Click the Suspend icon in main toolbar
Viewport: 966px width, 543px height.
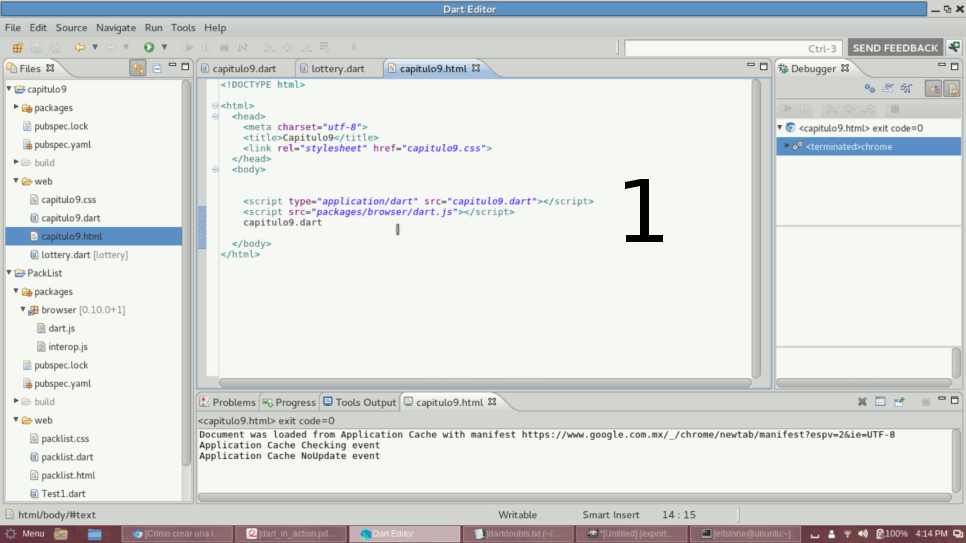[x=206, y=47]
